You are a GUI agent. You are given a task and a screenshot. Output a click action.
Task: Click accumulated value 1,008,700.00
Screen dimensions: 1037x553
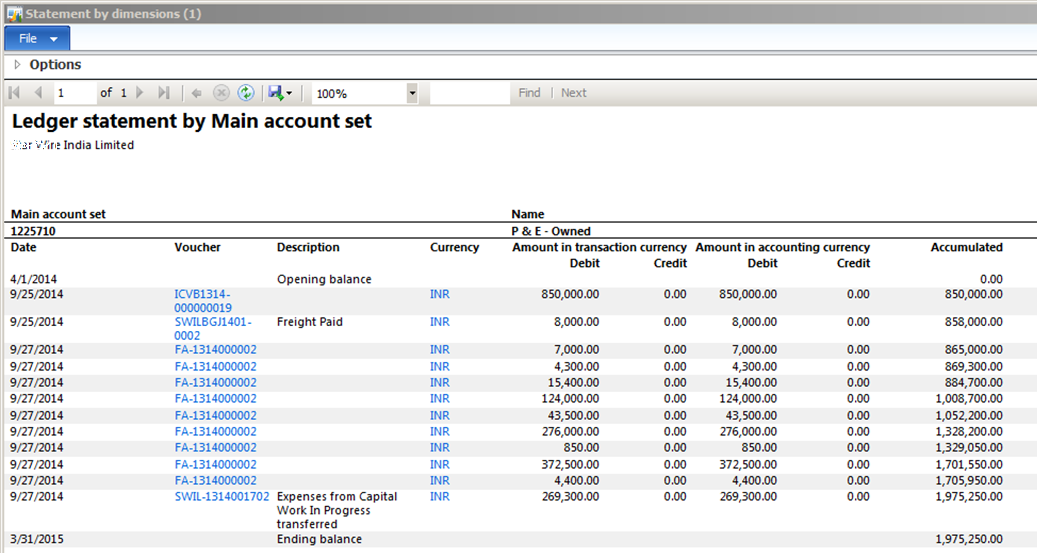(969, 399)
